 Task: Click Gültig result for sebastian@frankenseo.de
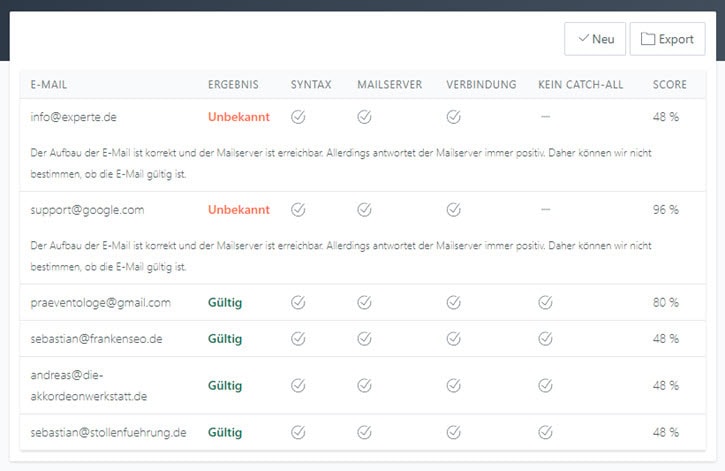225,339
